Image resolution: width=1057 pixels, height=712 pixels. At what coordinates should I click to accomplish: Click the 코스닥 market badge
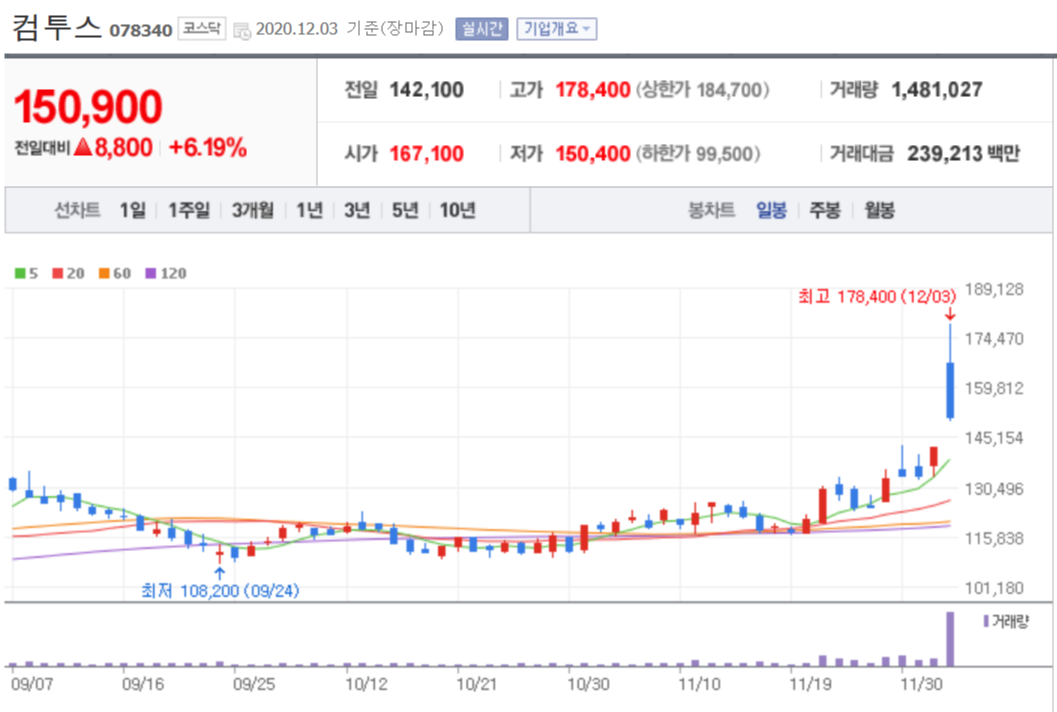pyautogui.click(x=202, y=28)
